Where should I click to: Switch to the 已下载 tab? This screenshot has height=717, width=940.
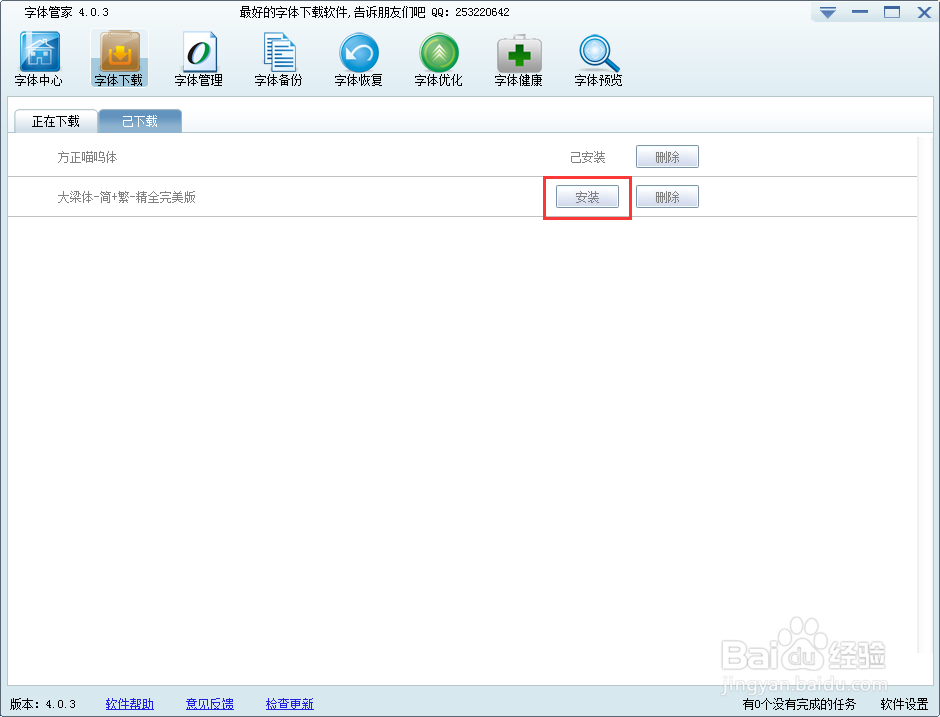point(140,121)
